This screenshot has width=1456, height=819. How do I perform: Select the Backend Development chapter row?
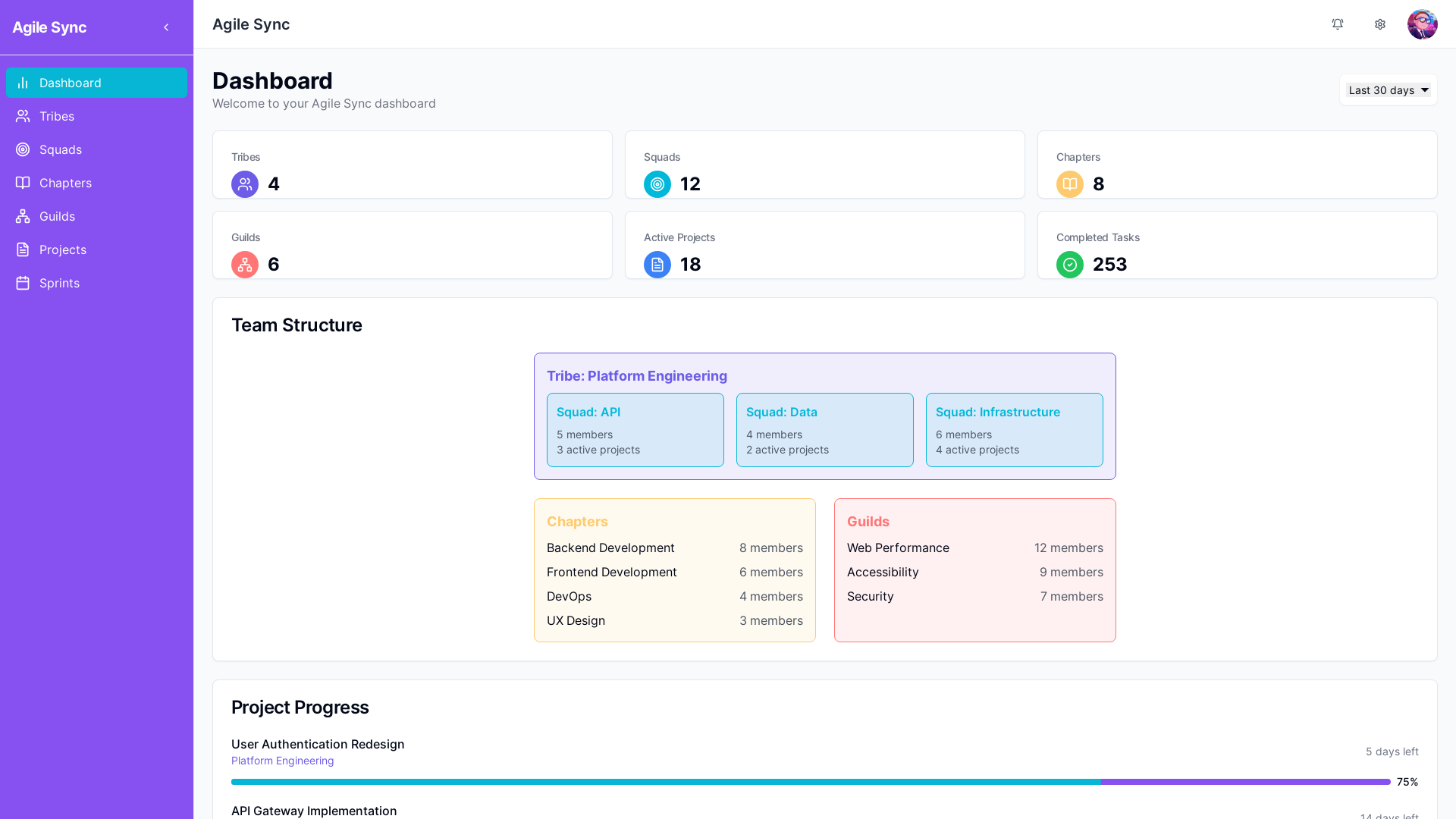click(675, 548)
